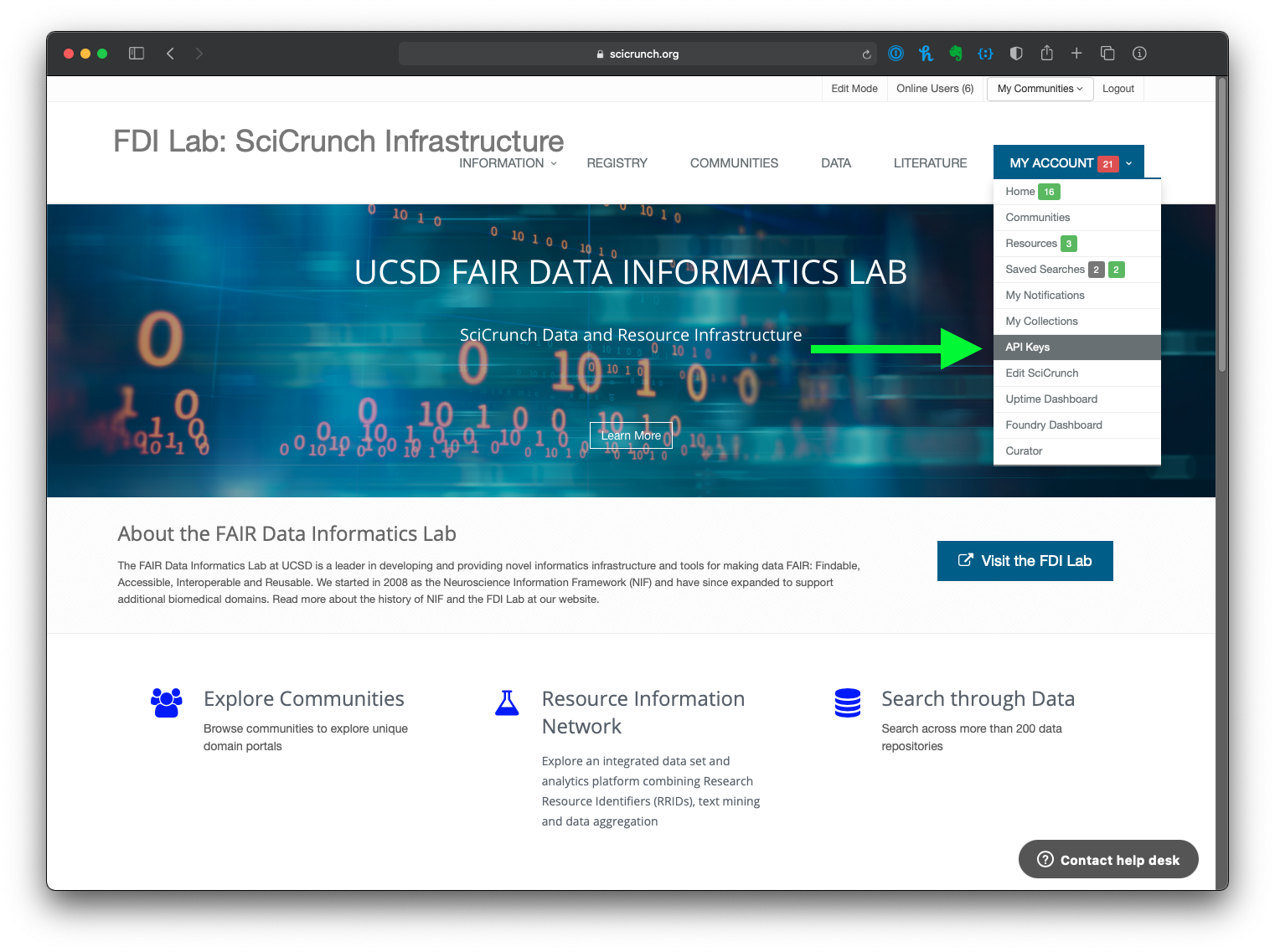Open Uptime Dashboard menu item
This screenshot has height=952, width=1275.
click(x=1050, y=399)
